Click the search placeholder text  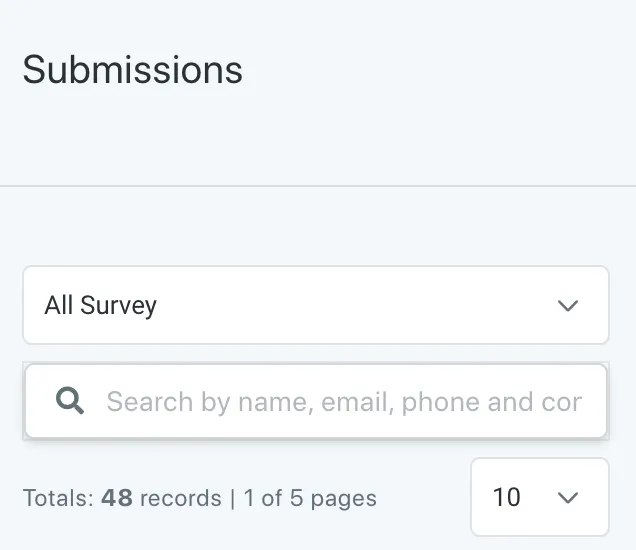click(344, 402)
